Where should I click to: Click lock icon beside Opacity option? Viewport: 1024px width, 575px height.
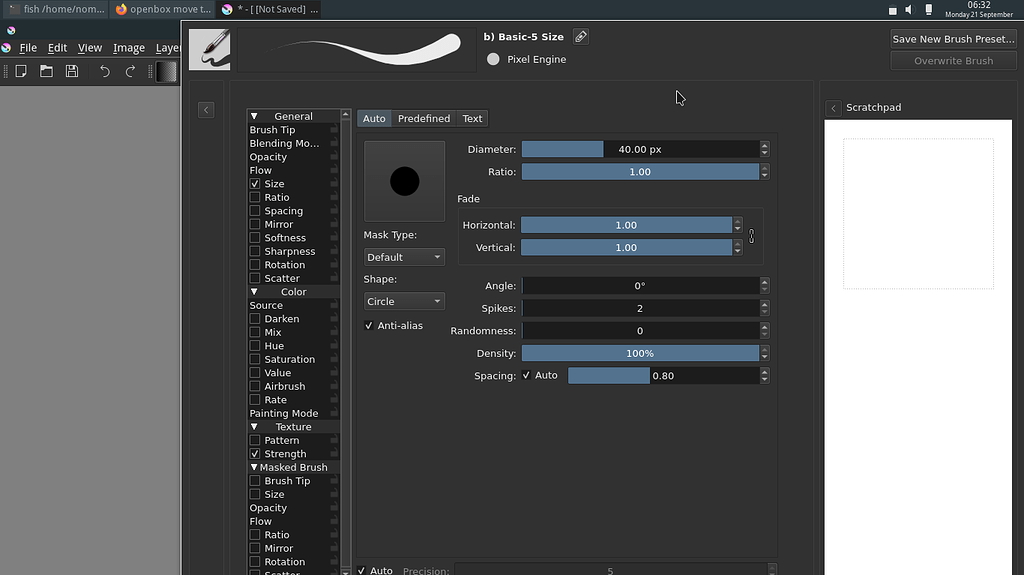(x=334, y=157)
